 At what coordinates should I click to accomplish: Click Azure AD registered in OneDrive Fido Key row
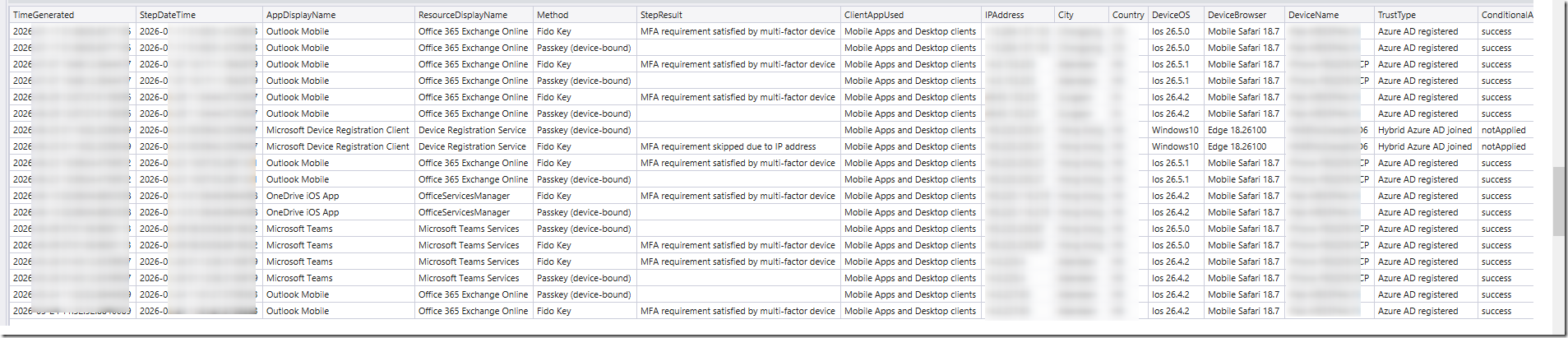click(1418, 196)
